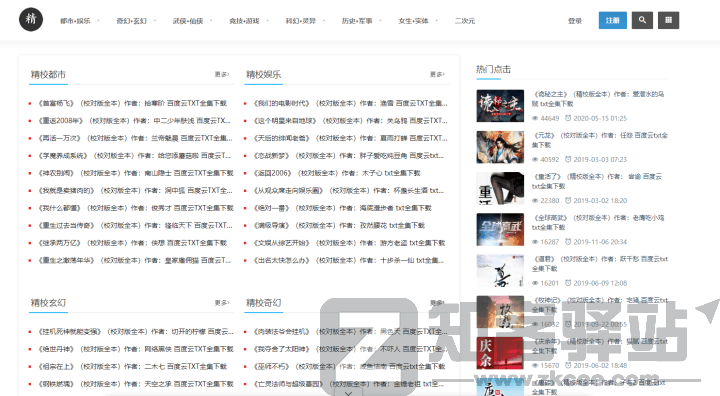Open the 竞技•游戏 nav menu
This screenshot has height=396, width=720.
(x=244, y=21)
